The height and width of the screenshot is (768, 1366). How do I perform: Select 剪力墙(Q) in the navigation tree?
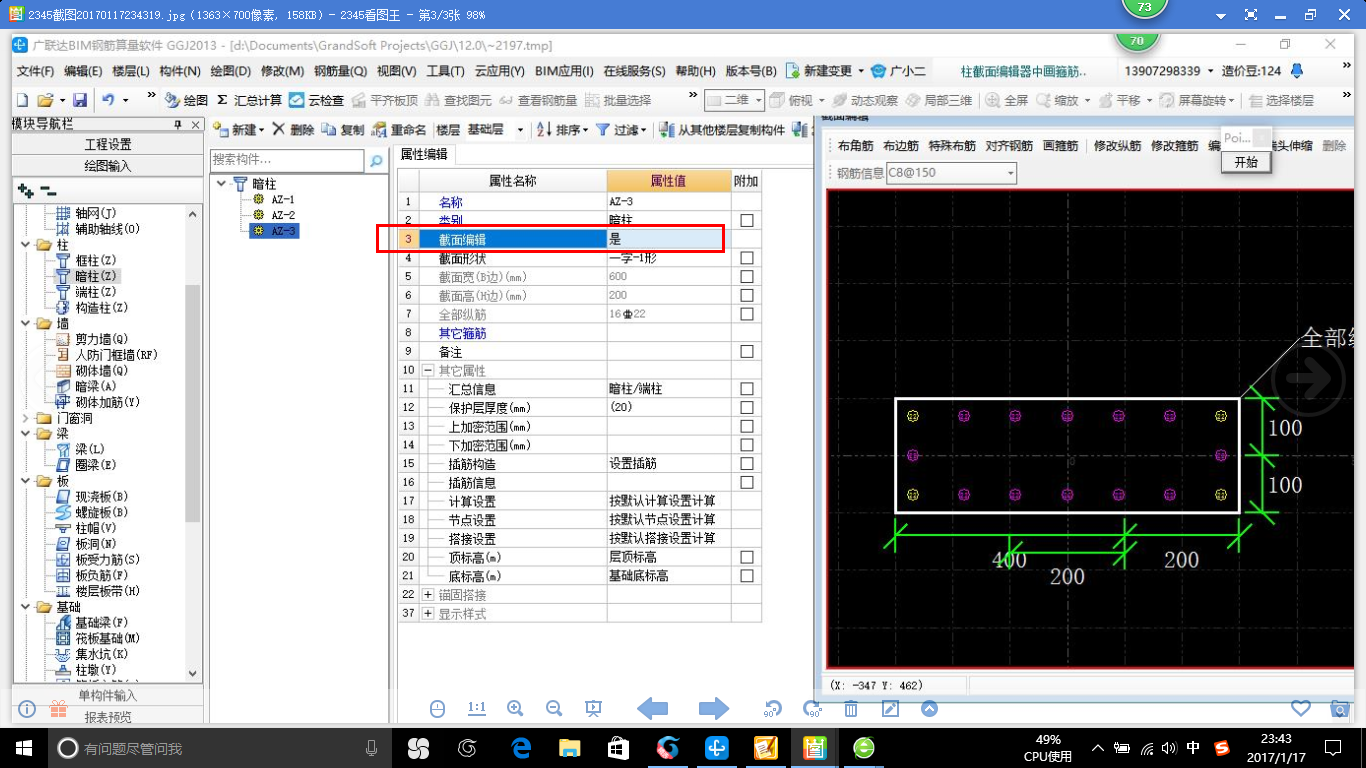(102, 339)
